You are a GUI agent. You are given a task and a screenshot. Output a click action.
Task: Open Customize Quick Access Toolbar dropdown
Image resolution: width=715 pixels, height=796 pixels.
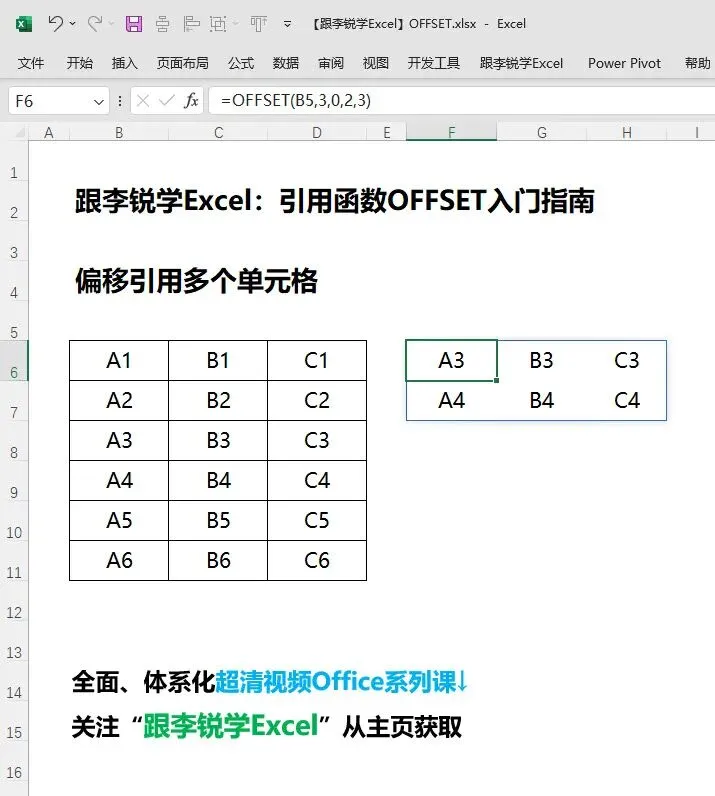(287, 24)
